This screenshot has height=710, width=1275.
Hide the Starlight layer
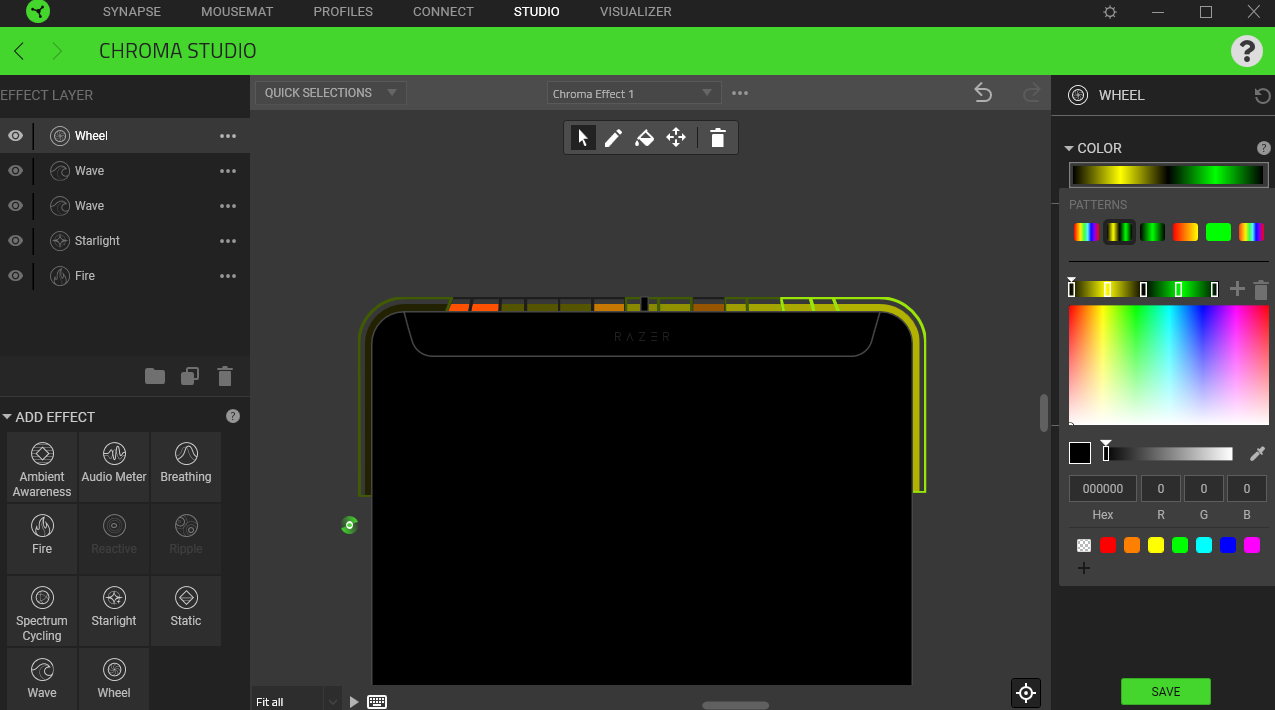coord(16,241)
